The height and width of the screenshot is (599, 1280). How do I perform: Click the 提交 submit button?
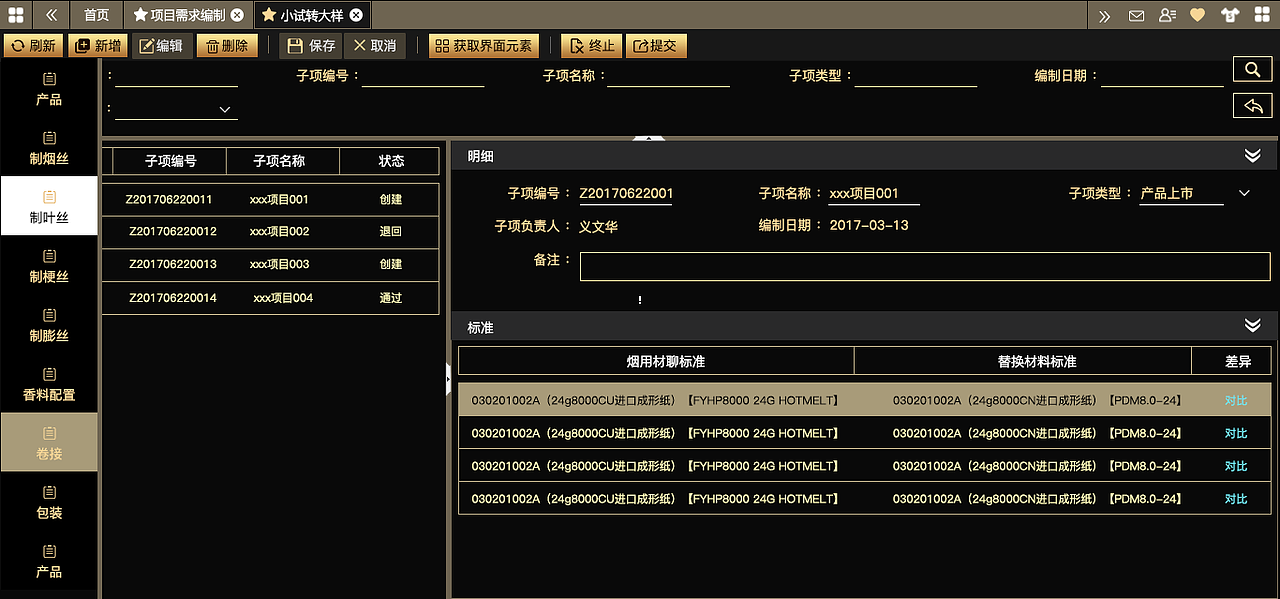point(656,45)
